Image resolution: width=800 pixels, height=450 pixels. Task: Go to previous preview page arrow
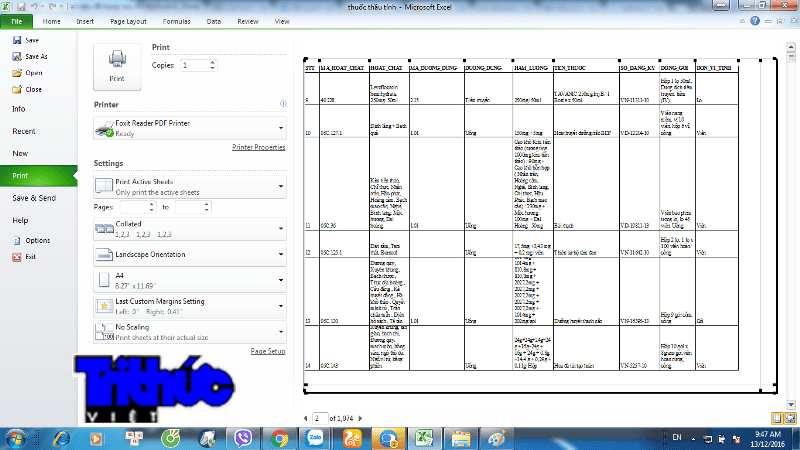point(306,418)
